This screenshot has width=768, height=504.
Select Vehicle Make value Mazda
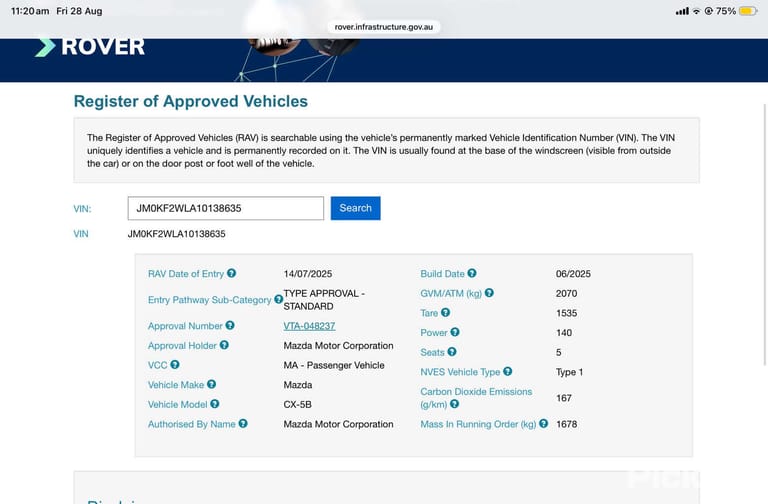click(297, 384)
